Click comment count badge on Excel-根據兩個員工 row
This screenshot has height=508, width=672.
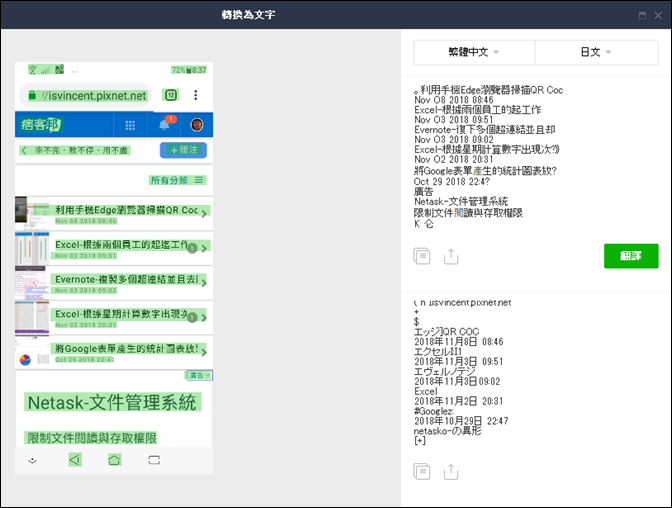coord(192,248)
